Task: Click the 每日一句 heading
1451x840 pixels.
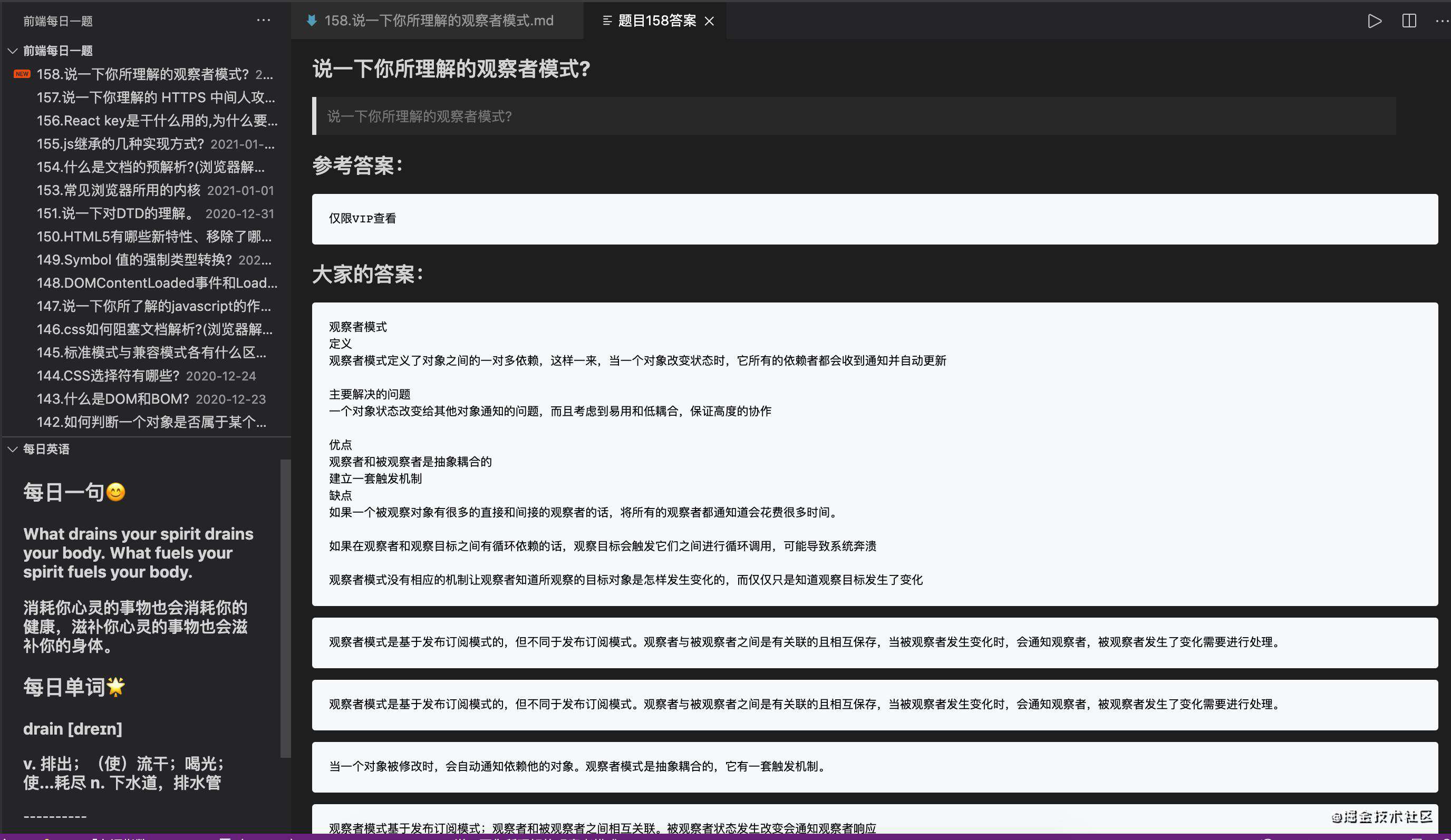Action: 74,493
